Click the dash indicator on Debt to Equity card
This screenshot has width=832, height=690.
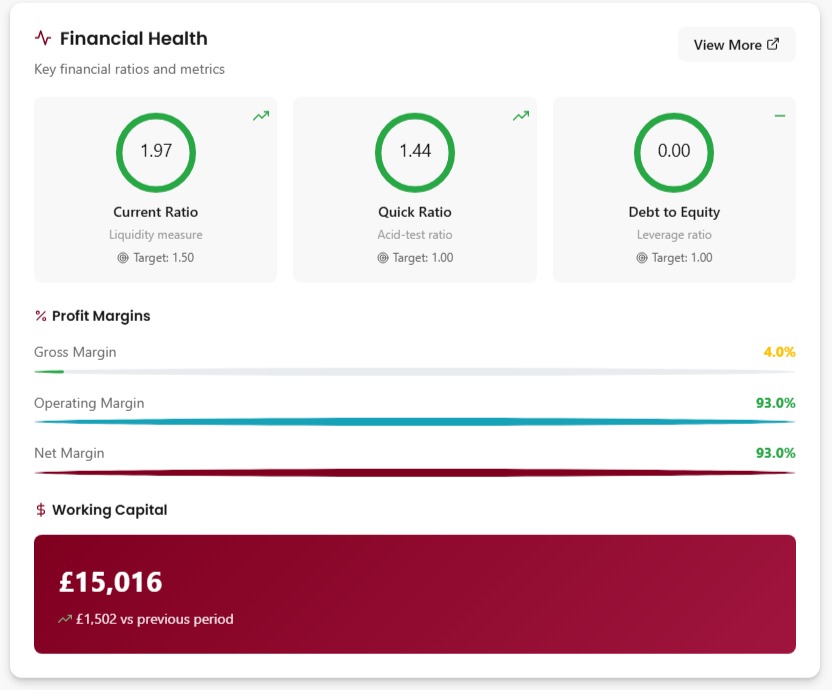tap(780, 115)
